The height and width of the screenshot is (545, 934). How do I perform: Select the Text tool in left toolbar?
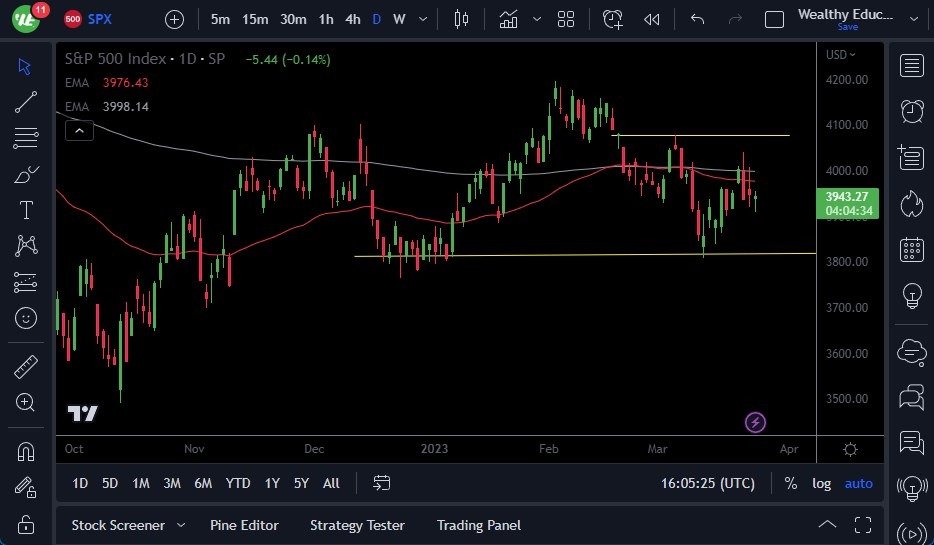pyautogui.click(x=26, y=210)
